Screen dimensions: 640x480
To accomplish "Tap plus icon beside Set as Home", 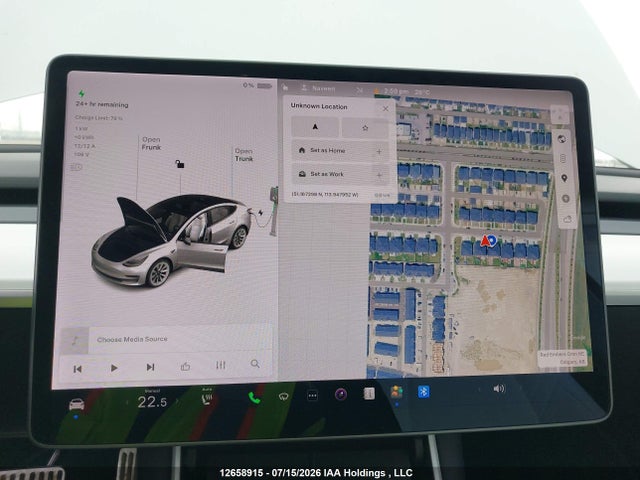I will pos(379,152).
